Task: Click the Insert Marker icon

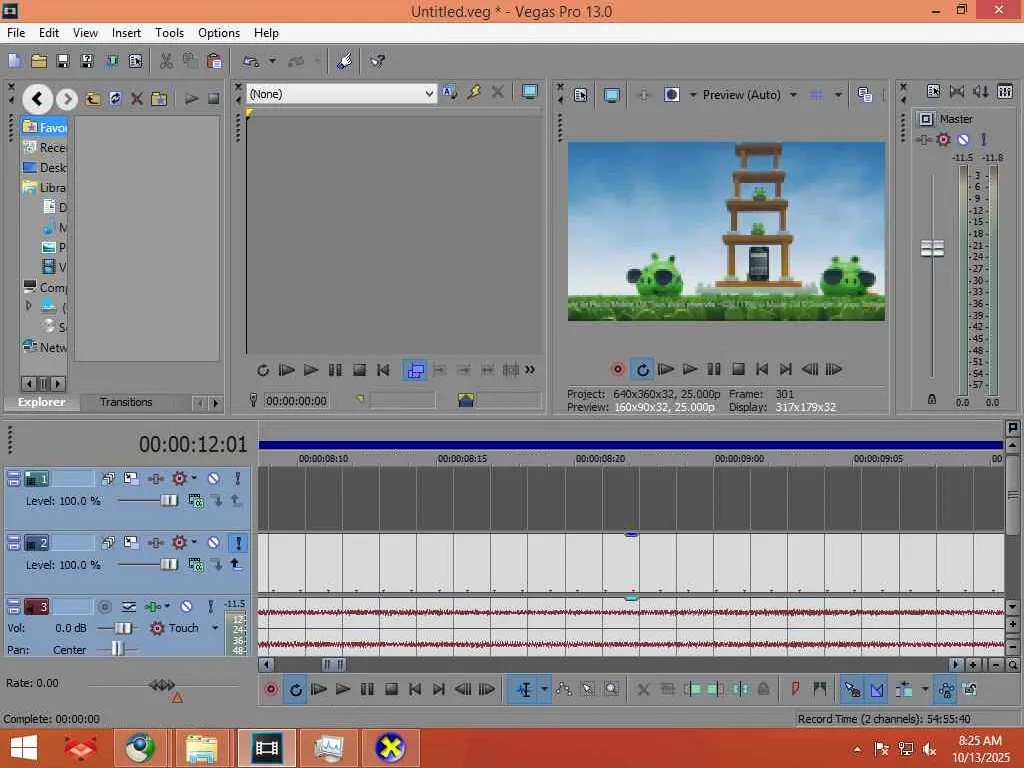Action: click(x=796, y=689)
